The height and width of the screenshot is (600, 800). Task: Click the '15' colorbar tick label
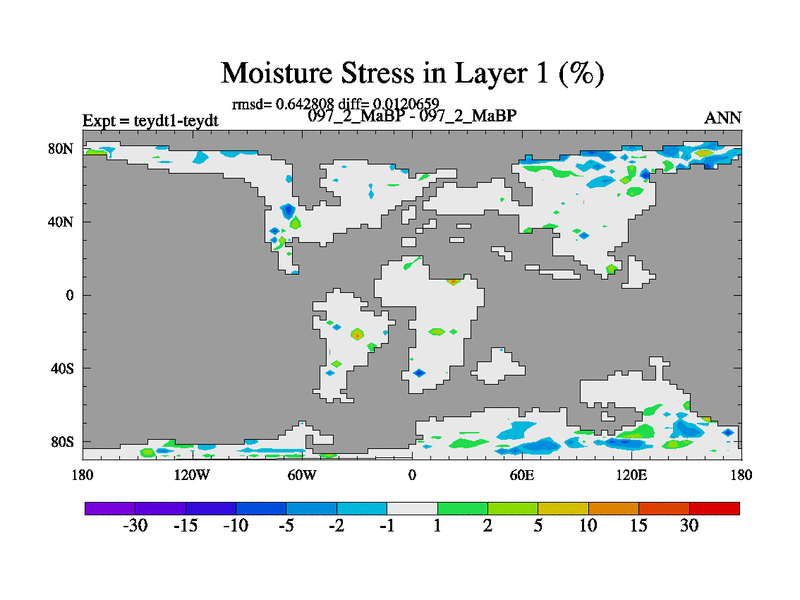(638, 527)
